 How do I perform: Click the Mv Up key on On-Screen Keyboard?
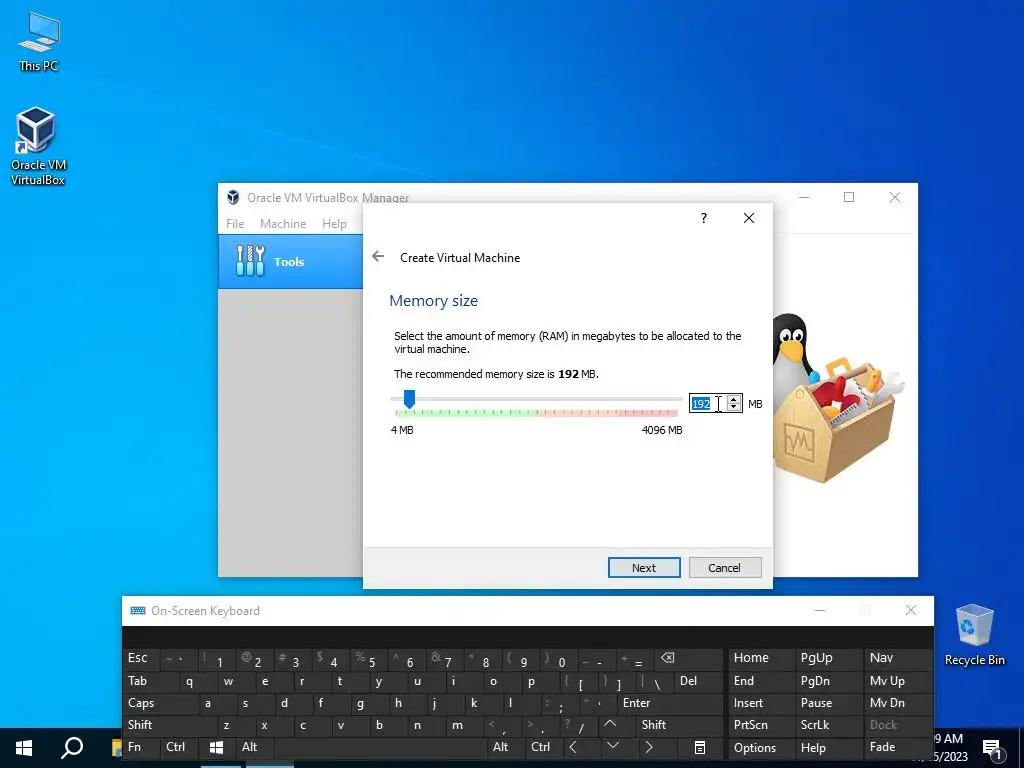pos(897,681)
